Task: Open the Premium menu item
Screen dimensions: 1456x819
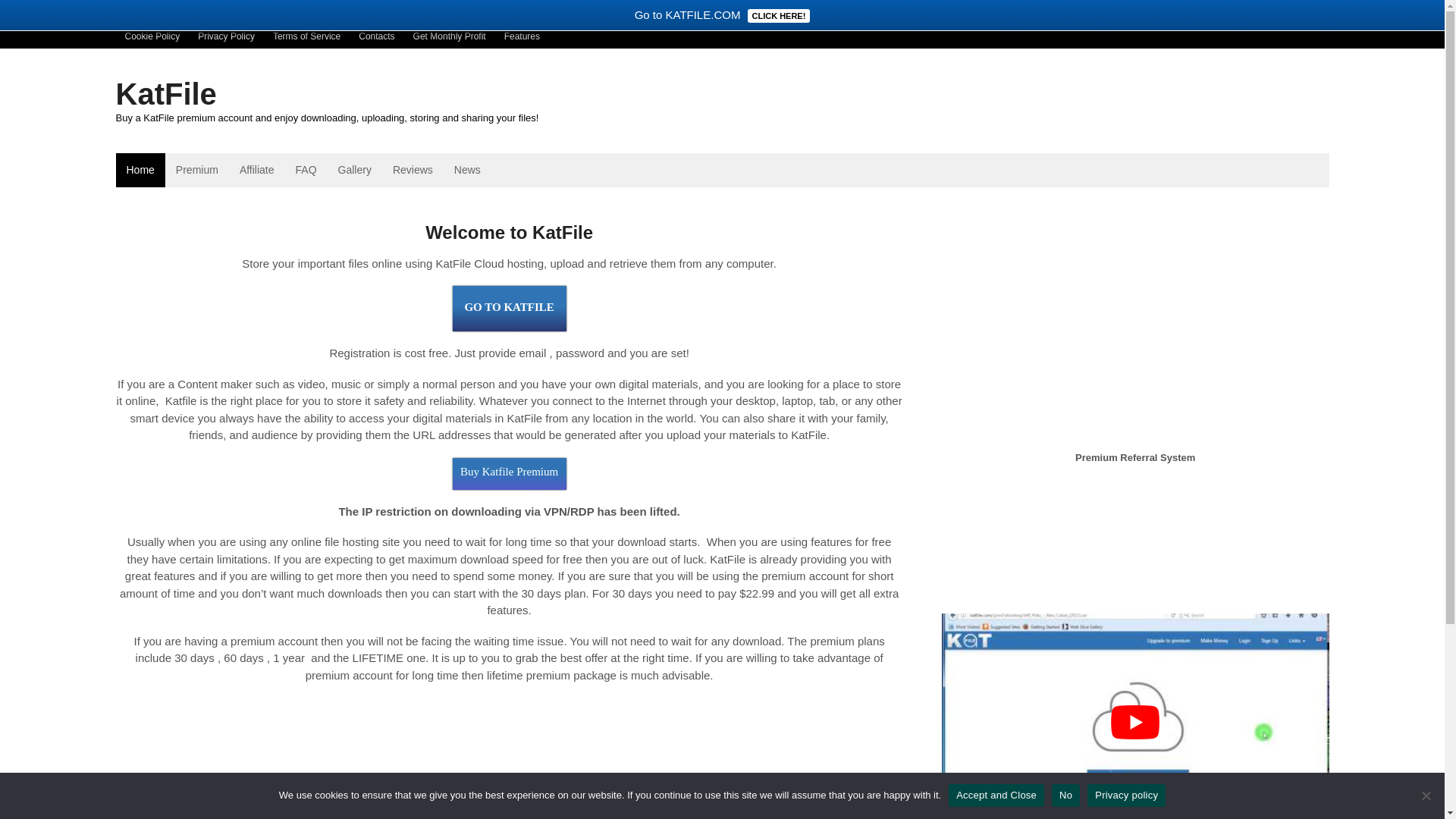Action: [197, 170]
